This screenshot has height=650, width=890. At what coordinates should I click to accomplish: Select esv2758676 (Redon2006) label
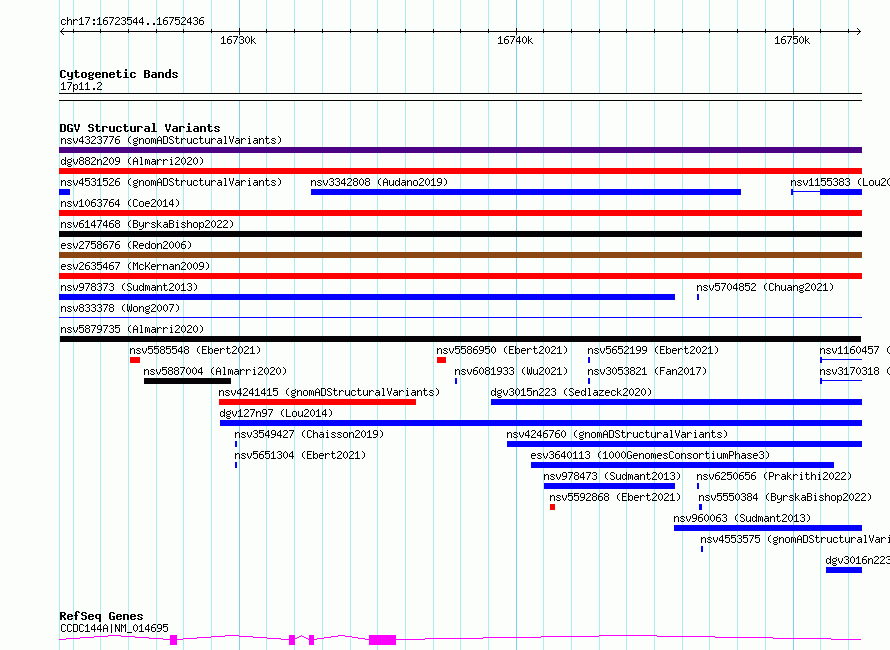click(126, 245)
